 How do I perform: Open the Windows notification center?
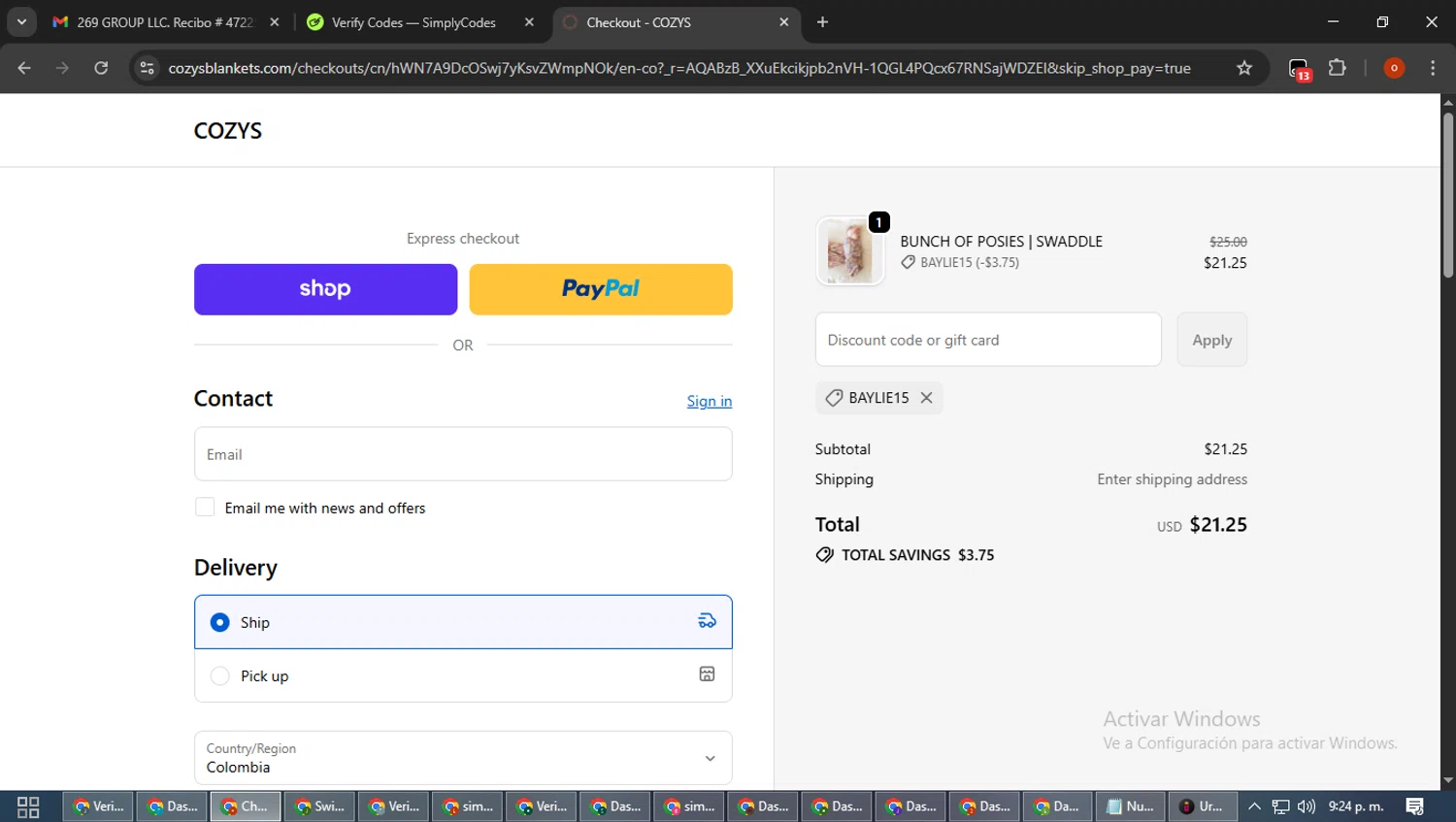pyautogui.click(x=1415, y=806)
